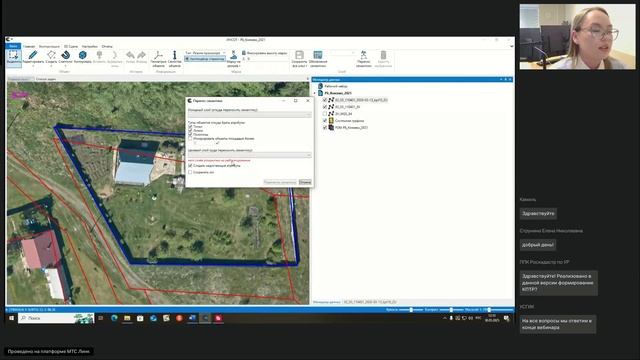Adjust the Яркость slider

click(411, 310)
